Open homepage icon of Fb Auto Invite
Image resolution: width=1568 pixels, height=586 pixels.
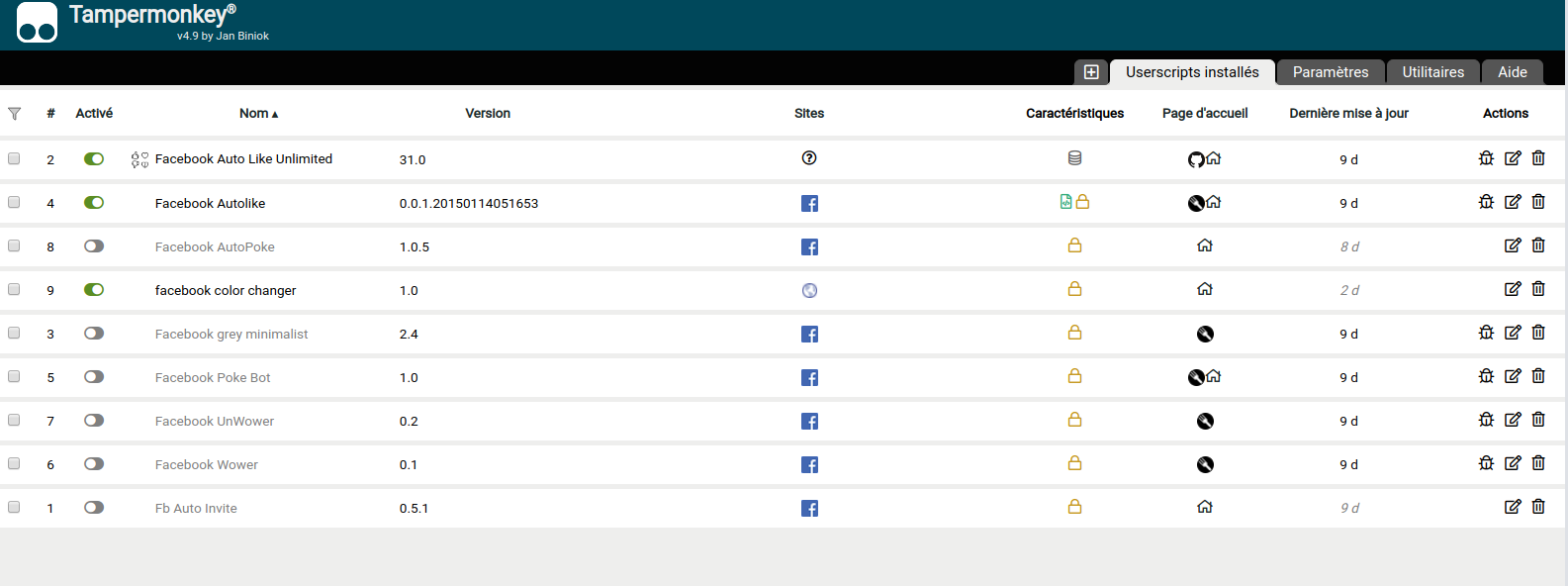point(1205,507)
